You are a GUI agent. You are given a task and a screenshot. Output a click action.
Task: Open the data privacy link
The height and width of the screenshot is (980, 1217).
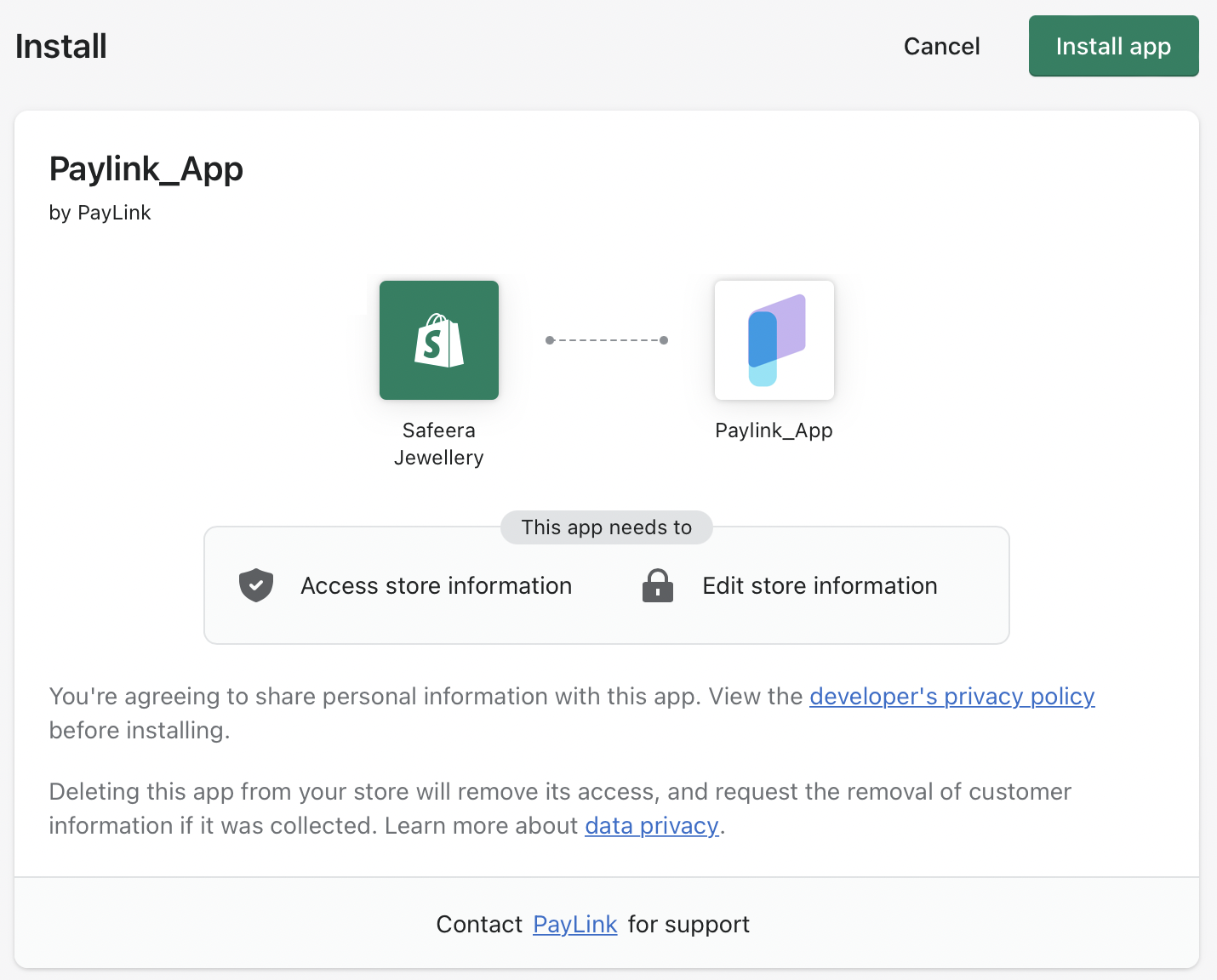[x=652, y=825]
